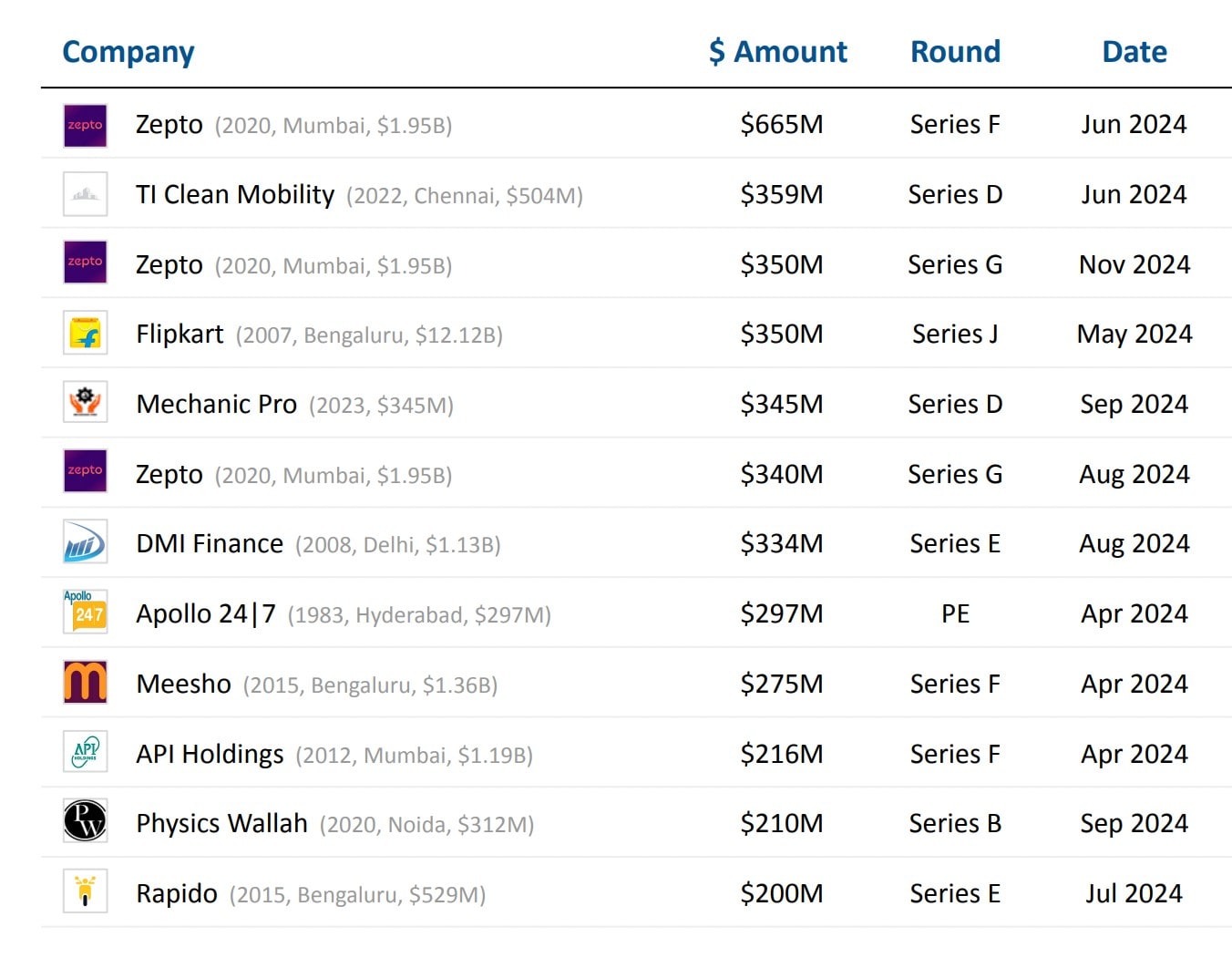Viewport: 1232px width, 968px height.
Task: Click the Date column header
Action: [x=1134, y=52]
